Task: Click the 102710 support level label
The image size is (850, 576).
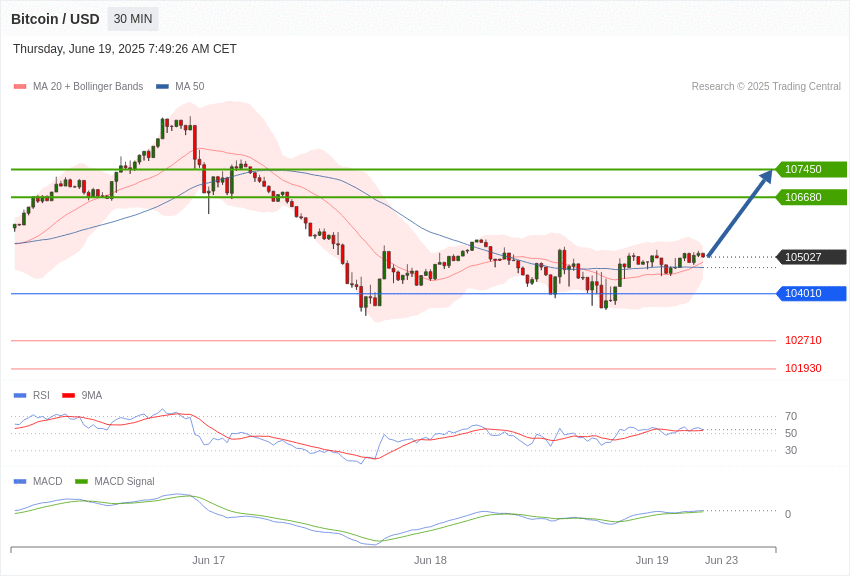Action: coord(803,340)
